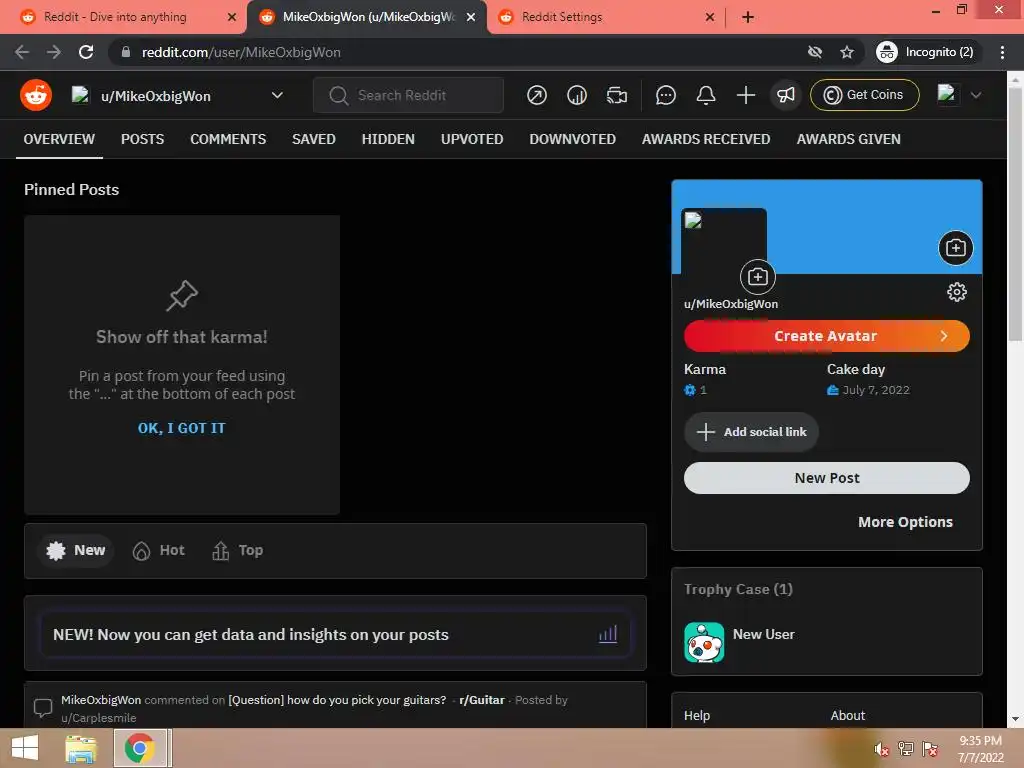Click the reddit.com address bar URL
This screenshot has width=1024, height=768.
[241, 52]
